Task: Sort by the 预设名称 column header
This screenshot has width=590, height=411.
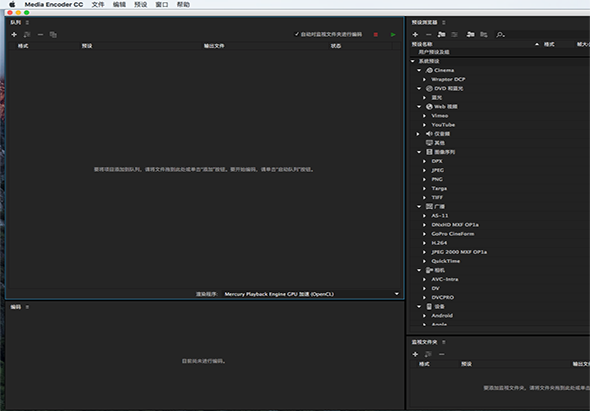Action: pyautogui.click(x=422, y=44)
